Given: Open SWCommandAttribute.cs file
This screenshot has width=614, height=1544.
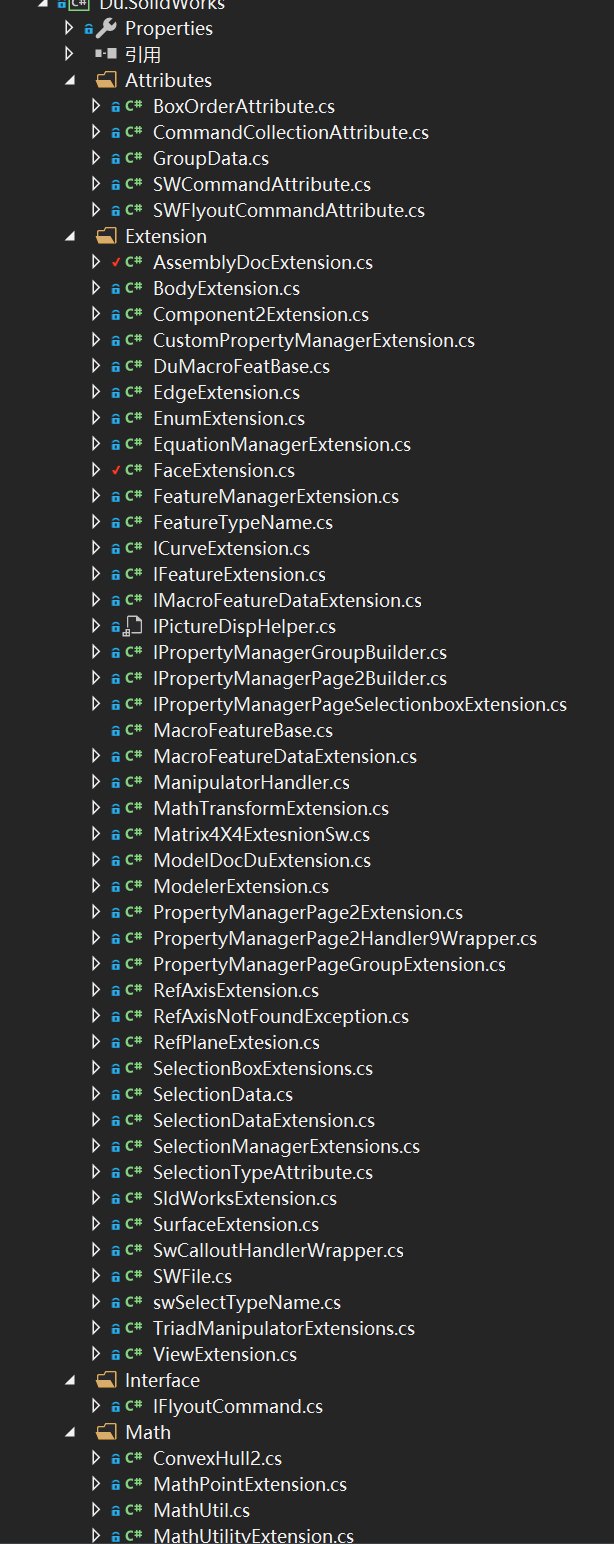Looking at the screenshot, I should tap(262, 184).
